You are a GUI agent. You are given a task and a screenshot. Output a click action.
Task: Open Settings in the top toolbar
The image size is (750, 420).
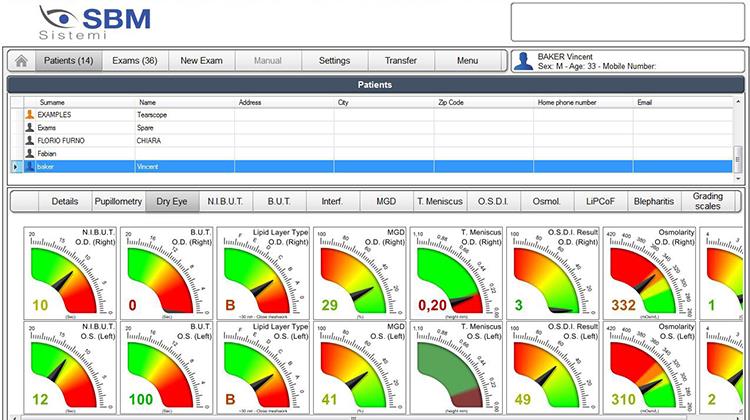click(334, 61)
